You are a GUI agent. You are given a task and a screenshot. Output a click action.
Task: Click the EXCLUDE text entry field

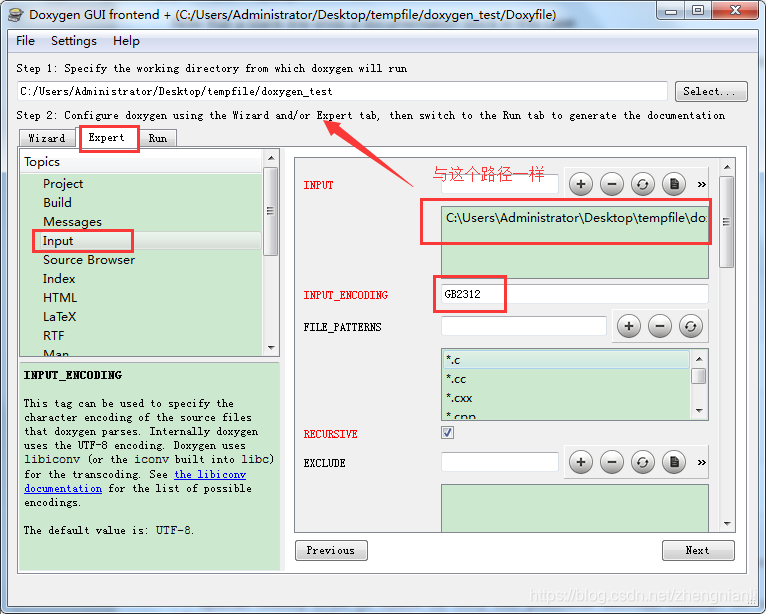[500, 462]
